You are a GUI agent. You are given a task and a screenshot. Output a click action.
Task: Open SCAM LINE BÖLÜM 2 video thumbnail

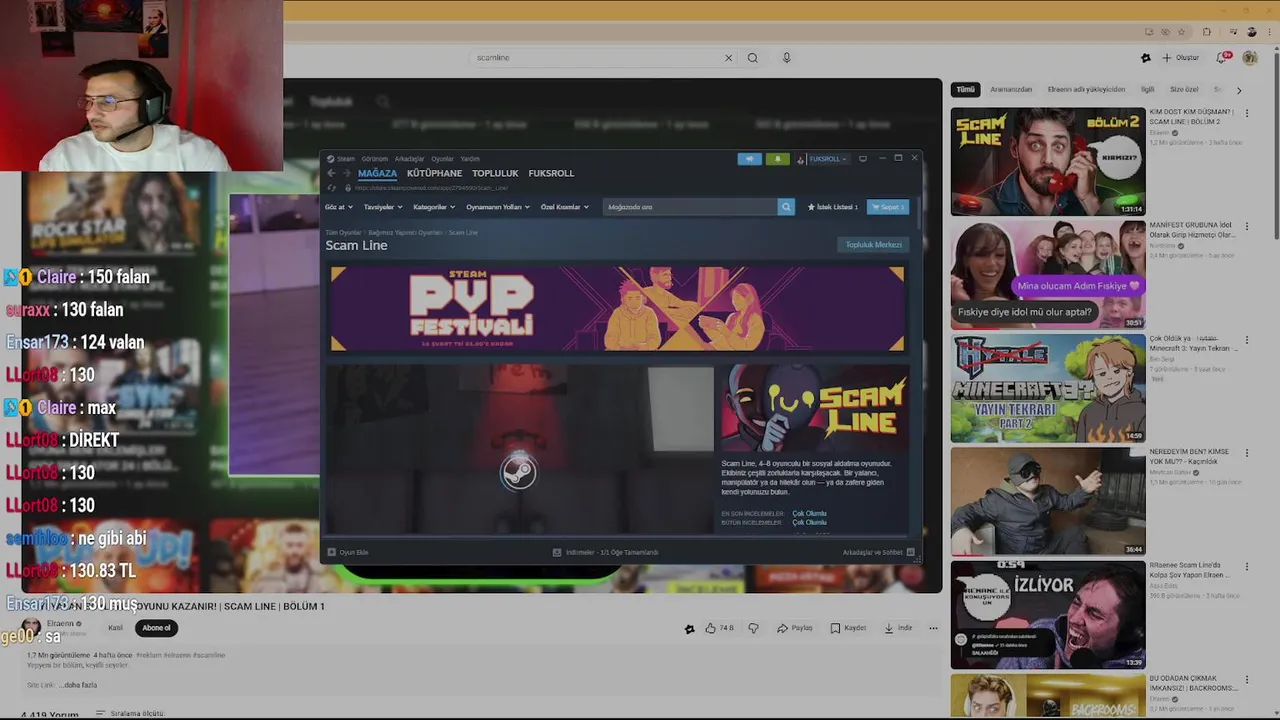click(x=1048, y=162)
